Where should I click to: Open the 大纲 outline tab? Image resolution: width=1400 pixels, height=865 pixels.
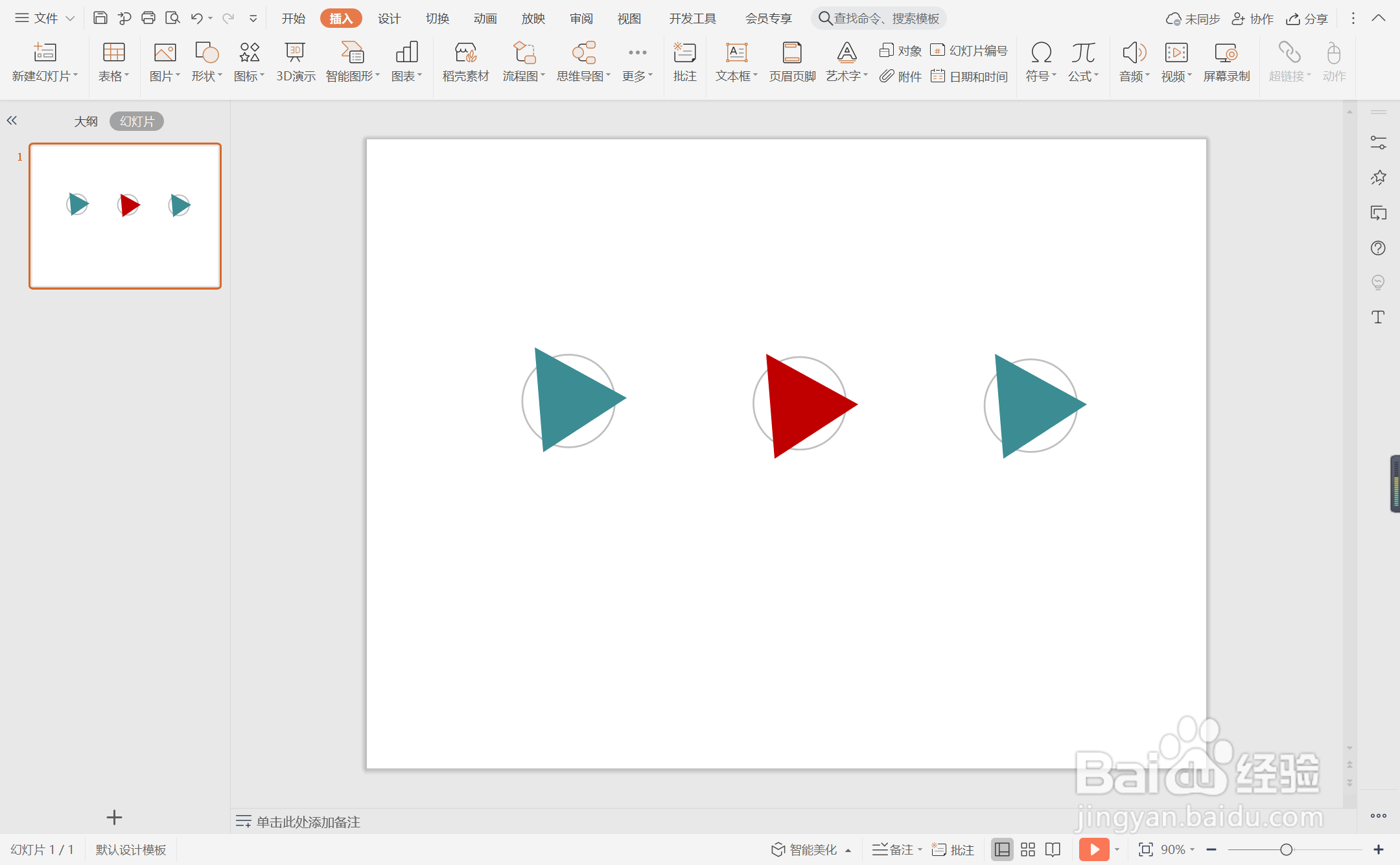coord(86,121)
